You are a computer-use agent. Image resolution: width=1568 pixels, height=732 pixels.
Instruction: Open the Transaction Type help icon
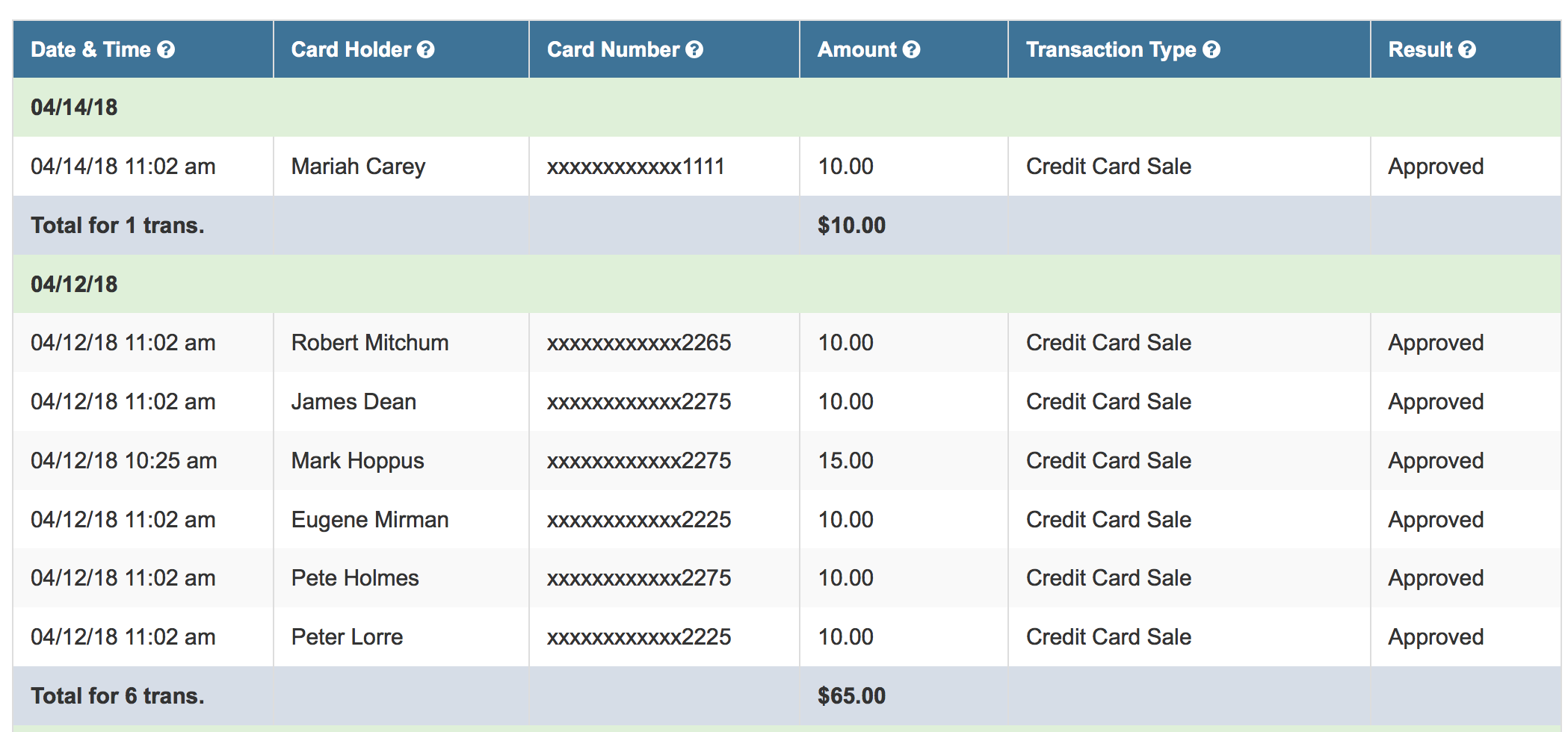1212,50
